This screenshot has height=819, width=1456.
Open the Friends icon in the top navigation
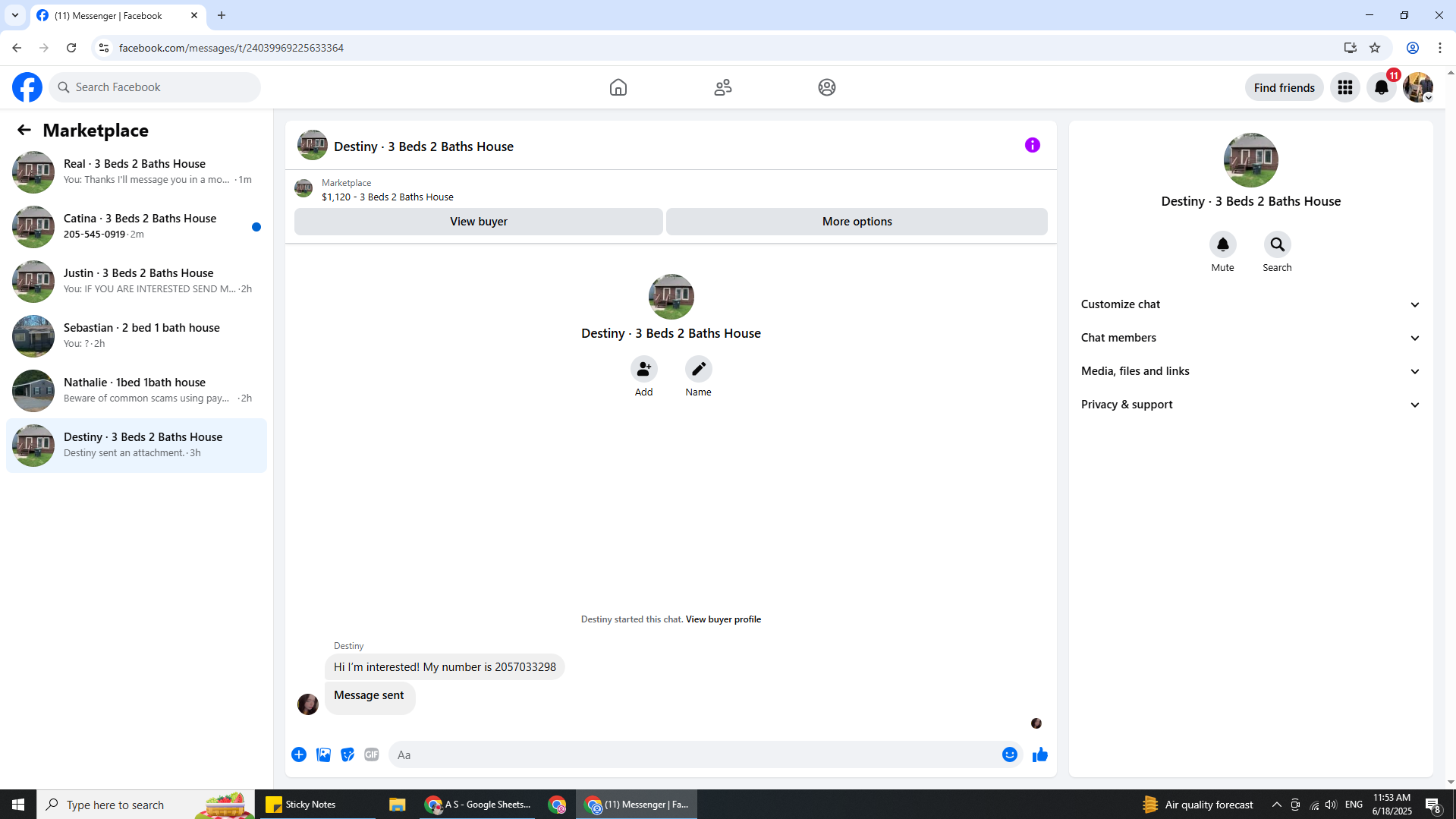[723, 87]
